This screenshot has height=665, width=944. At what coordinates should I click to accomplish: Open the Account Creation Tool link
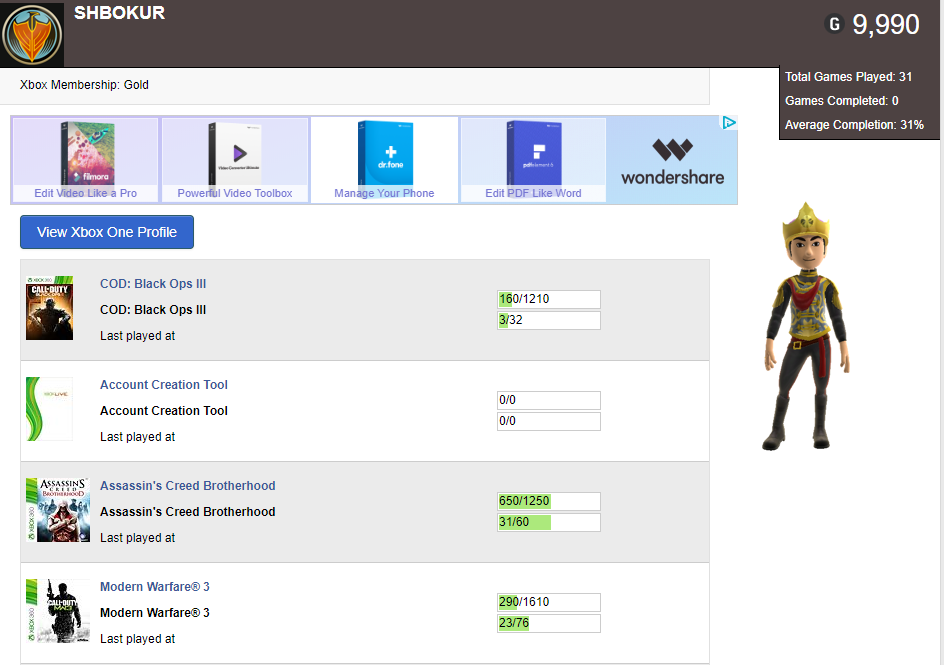click(x=164, y=385)
